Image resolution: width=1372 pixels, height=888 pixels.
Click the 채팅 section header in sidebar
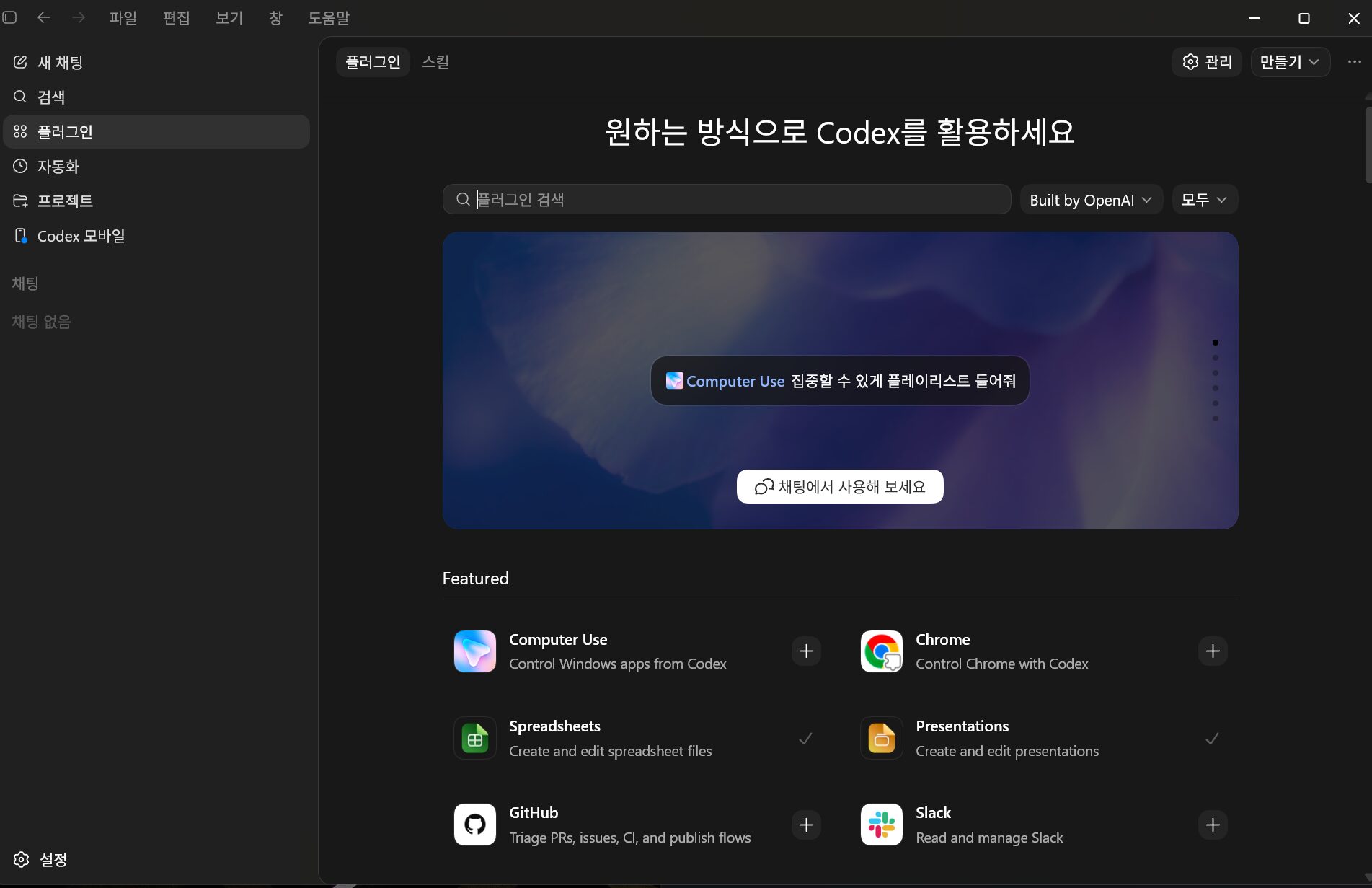[25, 283]
